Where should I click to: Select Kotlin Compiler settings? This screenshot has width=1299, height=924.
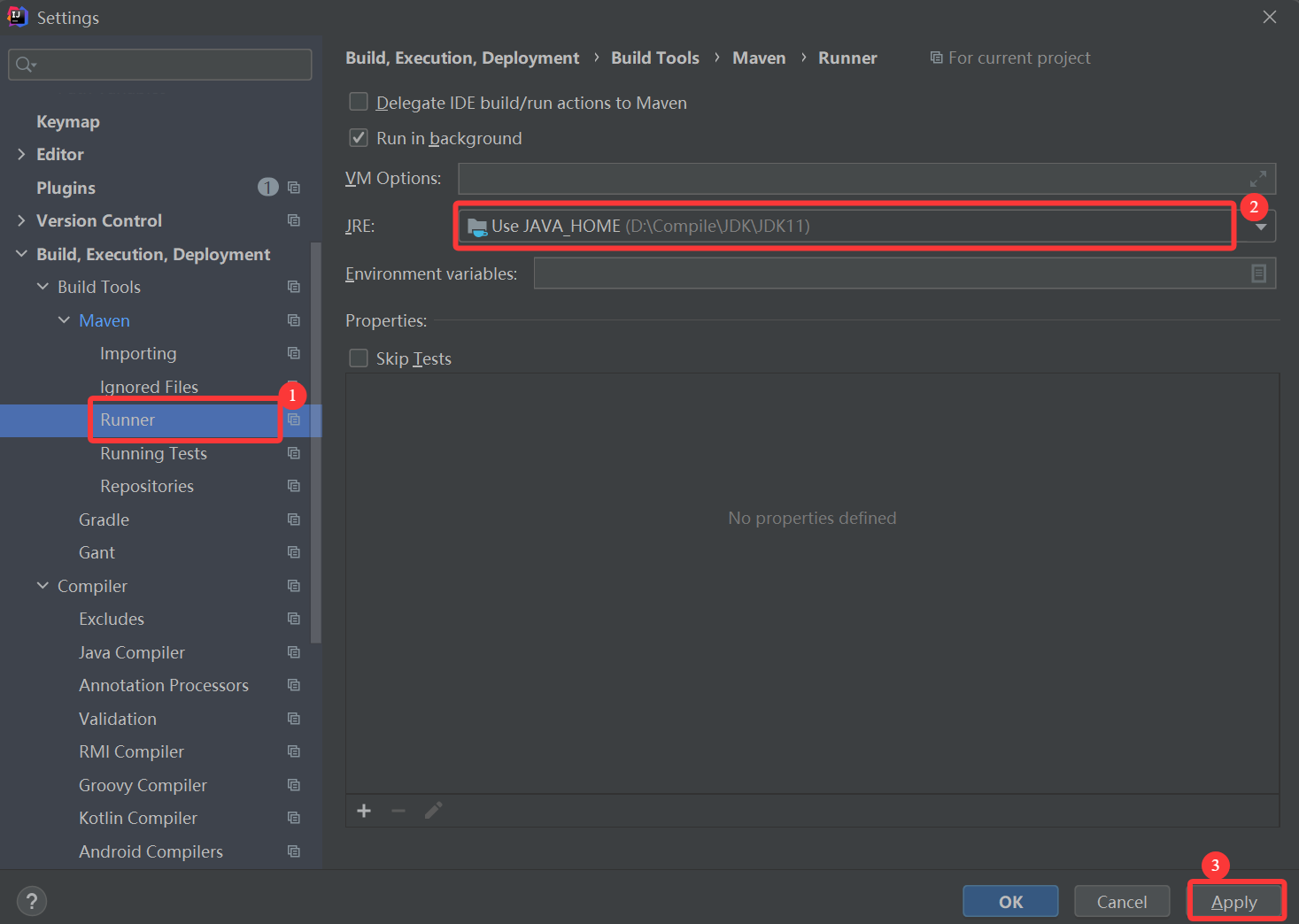click(138, 818)
